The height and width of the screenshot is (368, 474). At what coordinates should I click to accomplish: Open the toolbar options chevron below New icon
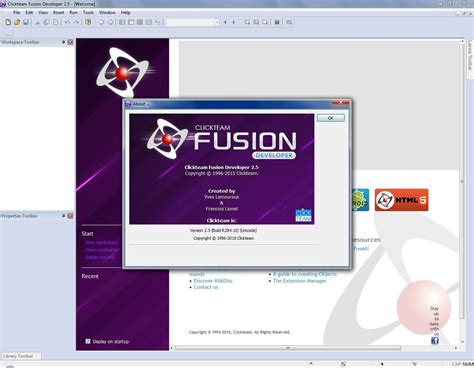[8, 34]
